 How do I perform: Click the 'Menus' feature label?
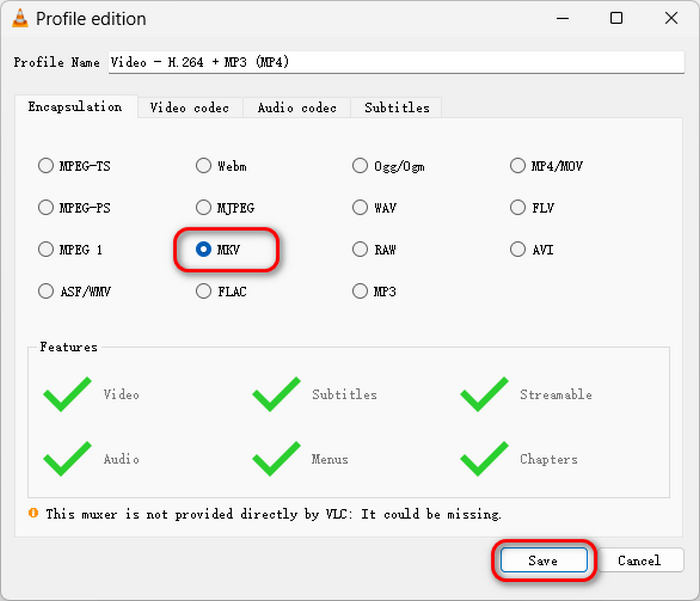330,459
